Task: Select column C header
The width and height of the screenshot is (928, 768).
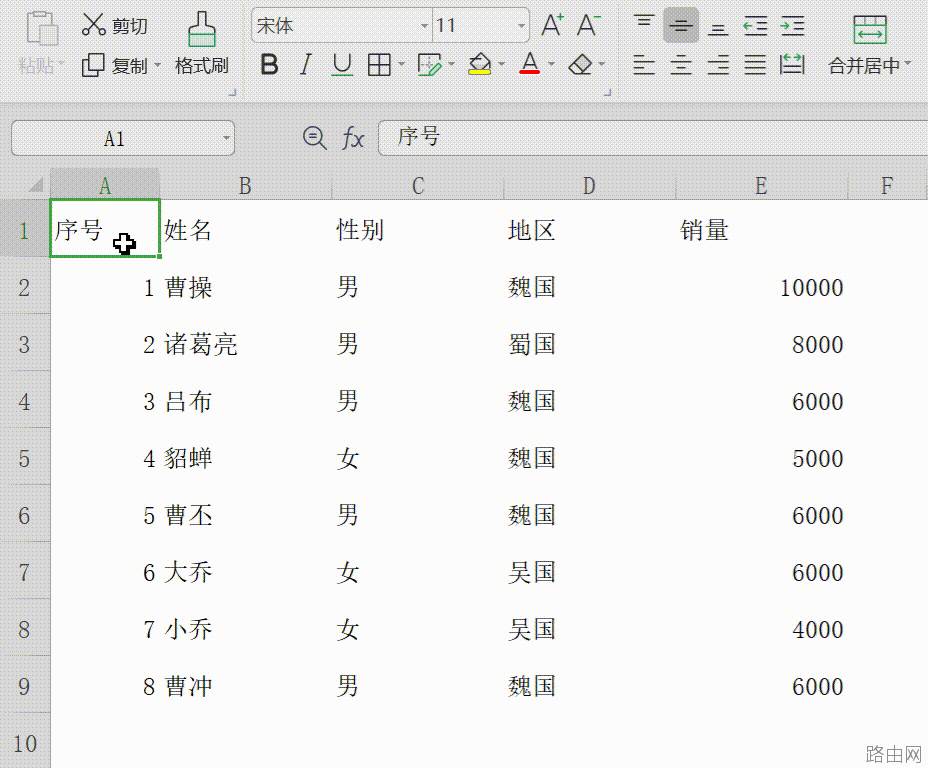Action: [x=418, y=185]
